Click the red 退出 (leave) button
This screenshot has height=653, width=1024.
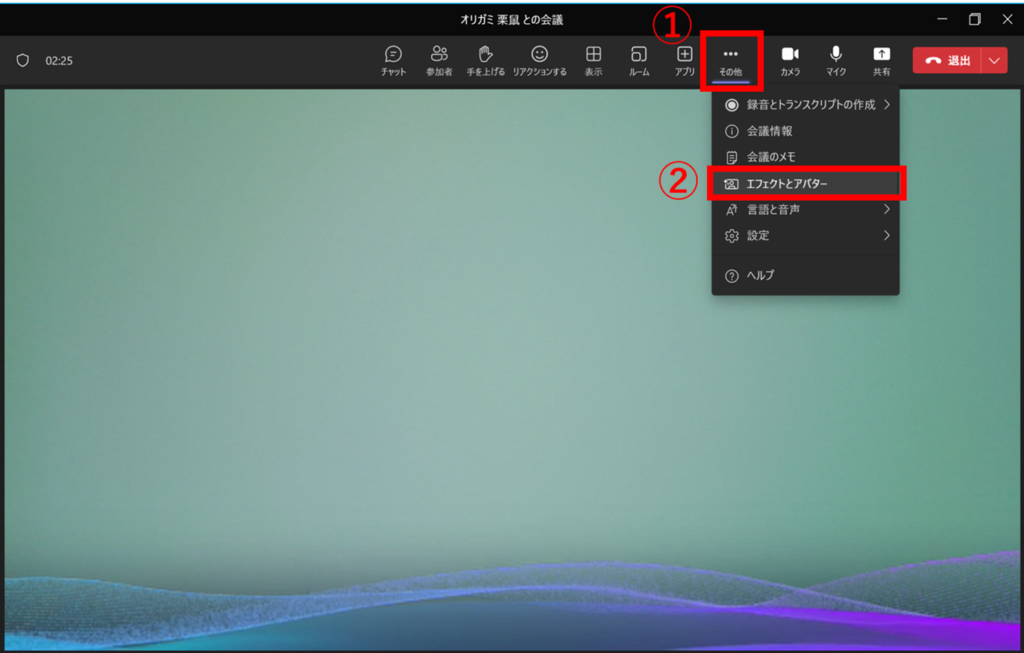tap(947, 60)
